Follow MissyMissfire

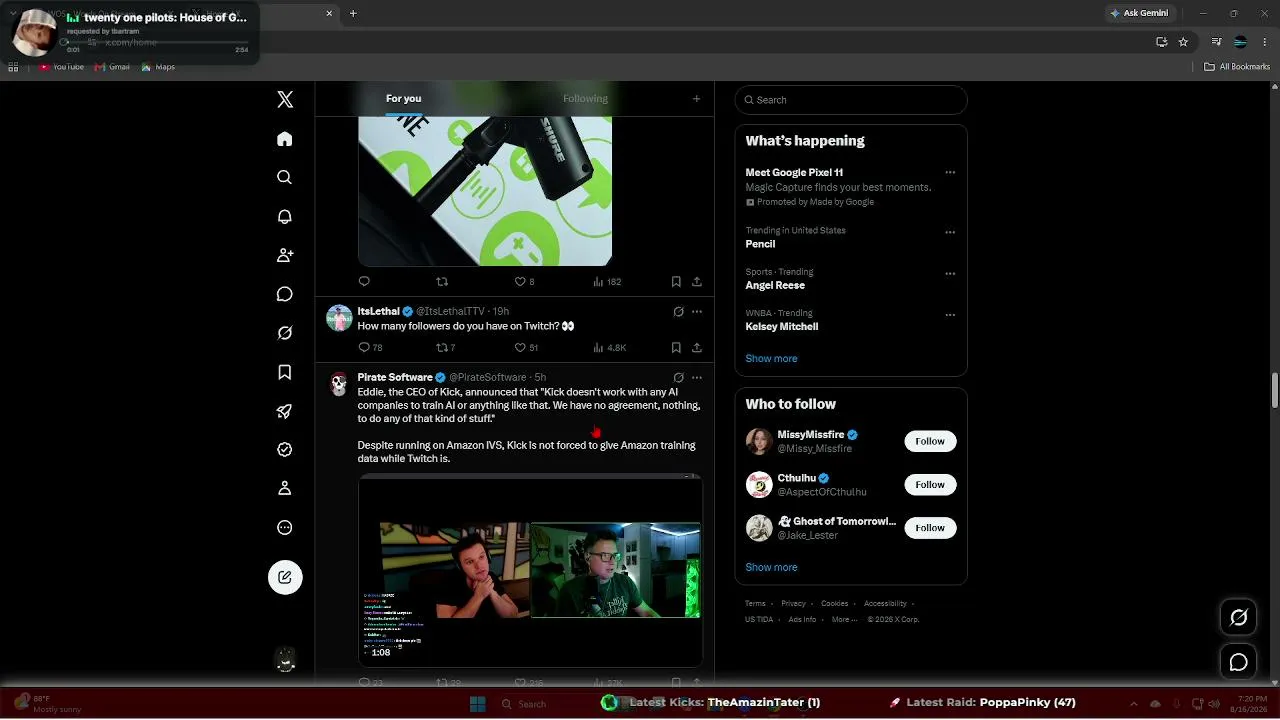930,441
